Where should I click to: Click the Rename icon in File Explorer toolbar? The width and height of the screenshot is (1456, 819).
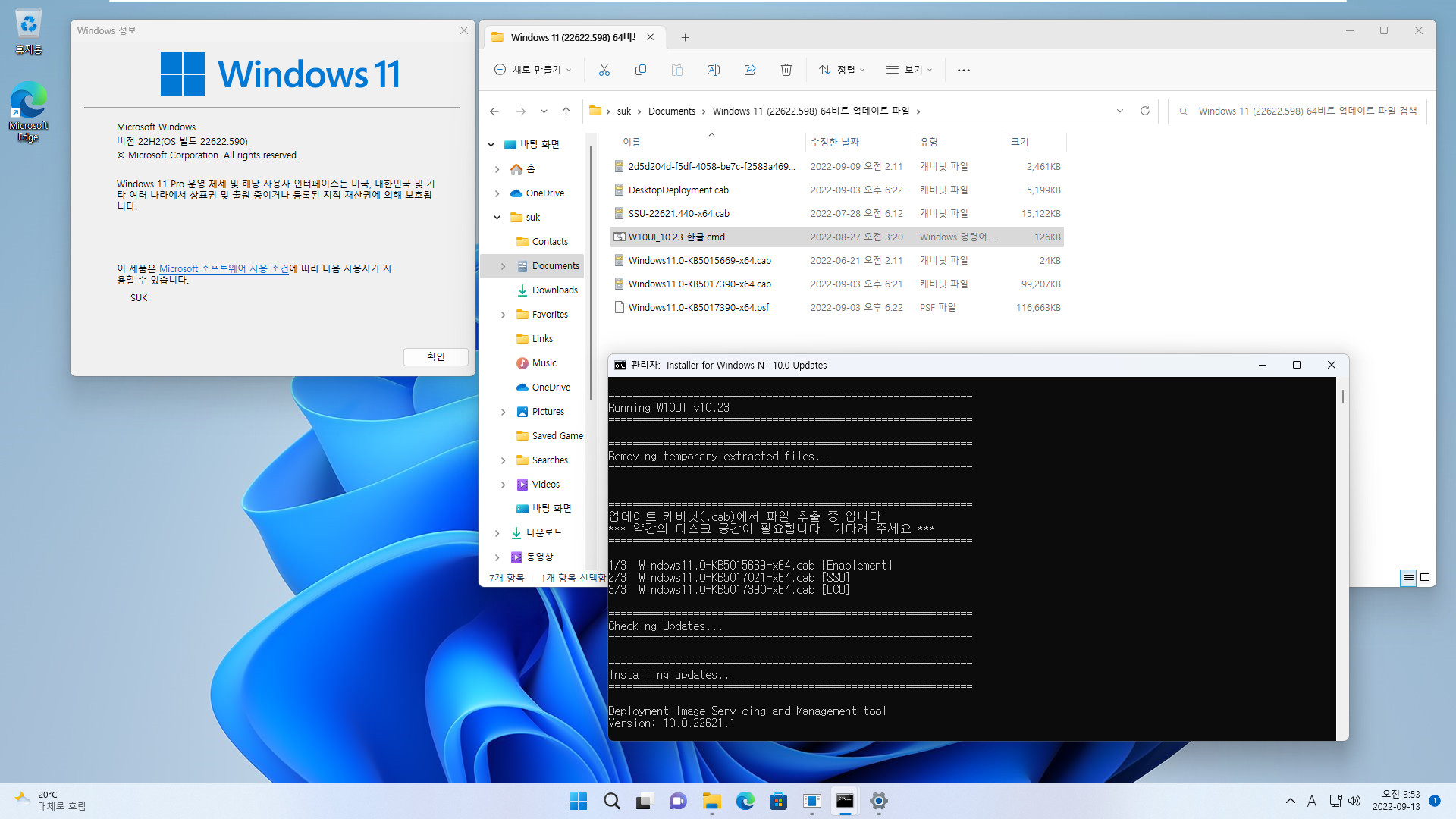click(713, 70)
